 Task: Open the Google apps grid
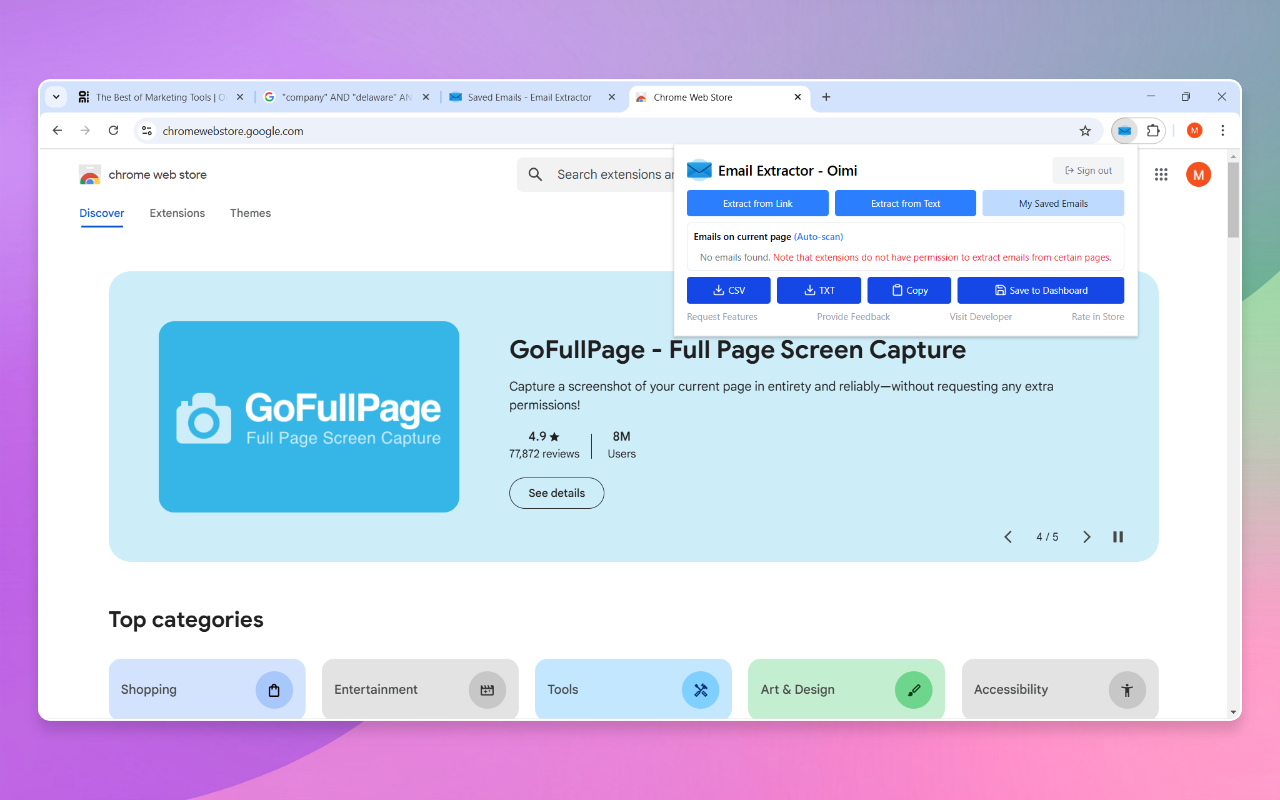point(1161,175)
